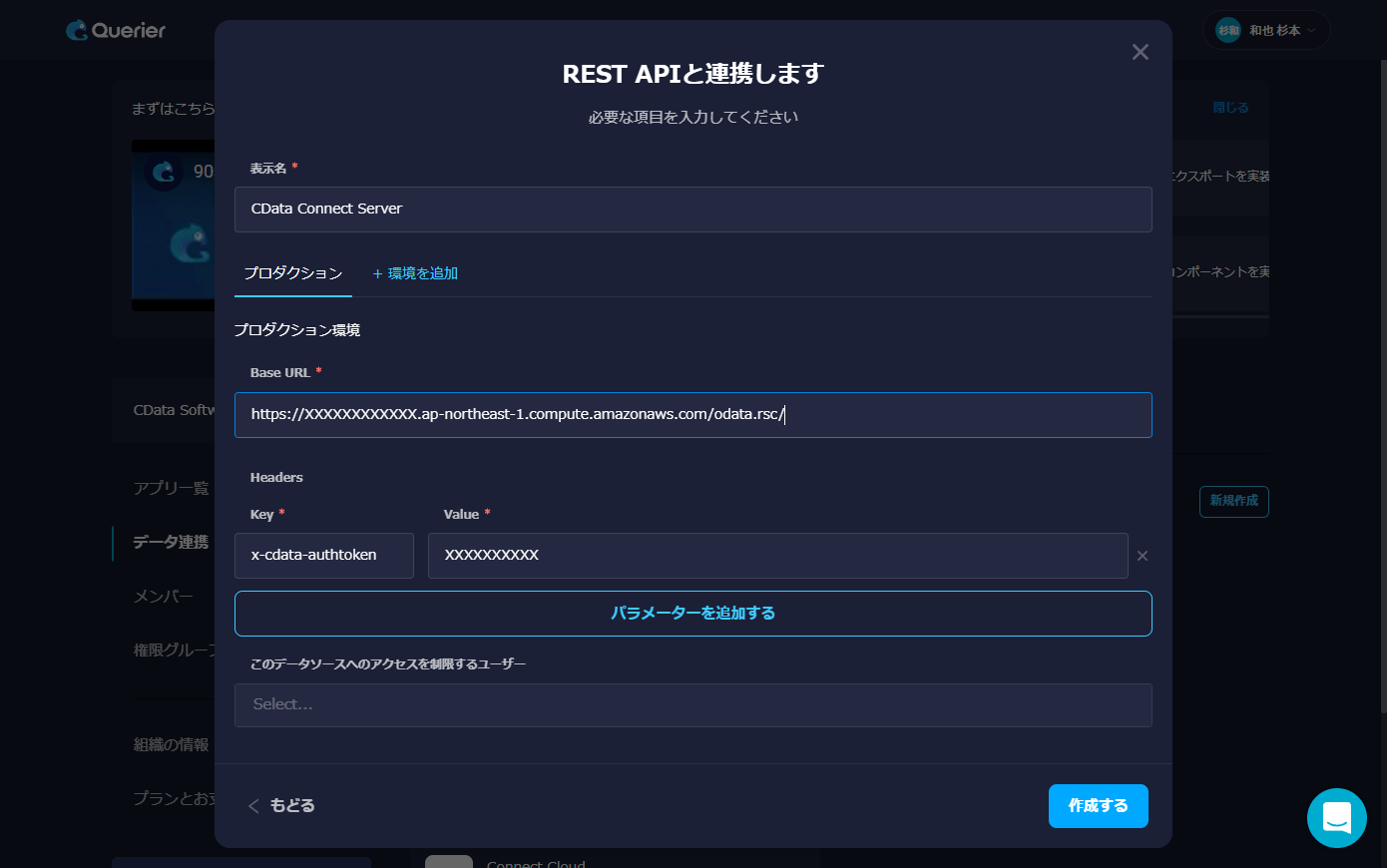Image resolution: width=1387 pixels, height=868 pixels.
Task: Open 組織の情報 in the sidebar
Action: pos(172,744)
